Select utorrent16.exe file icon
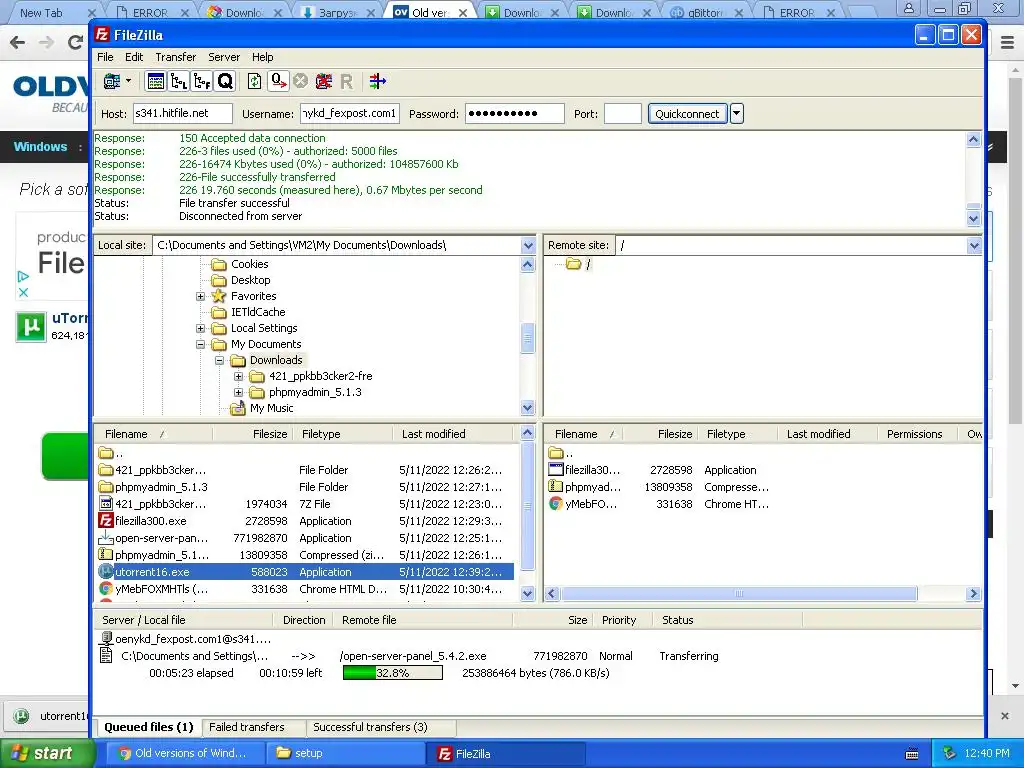Image resolution: width=1024 pixels, height=768 pixels. 106,571
